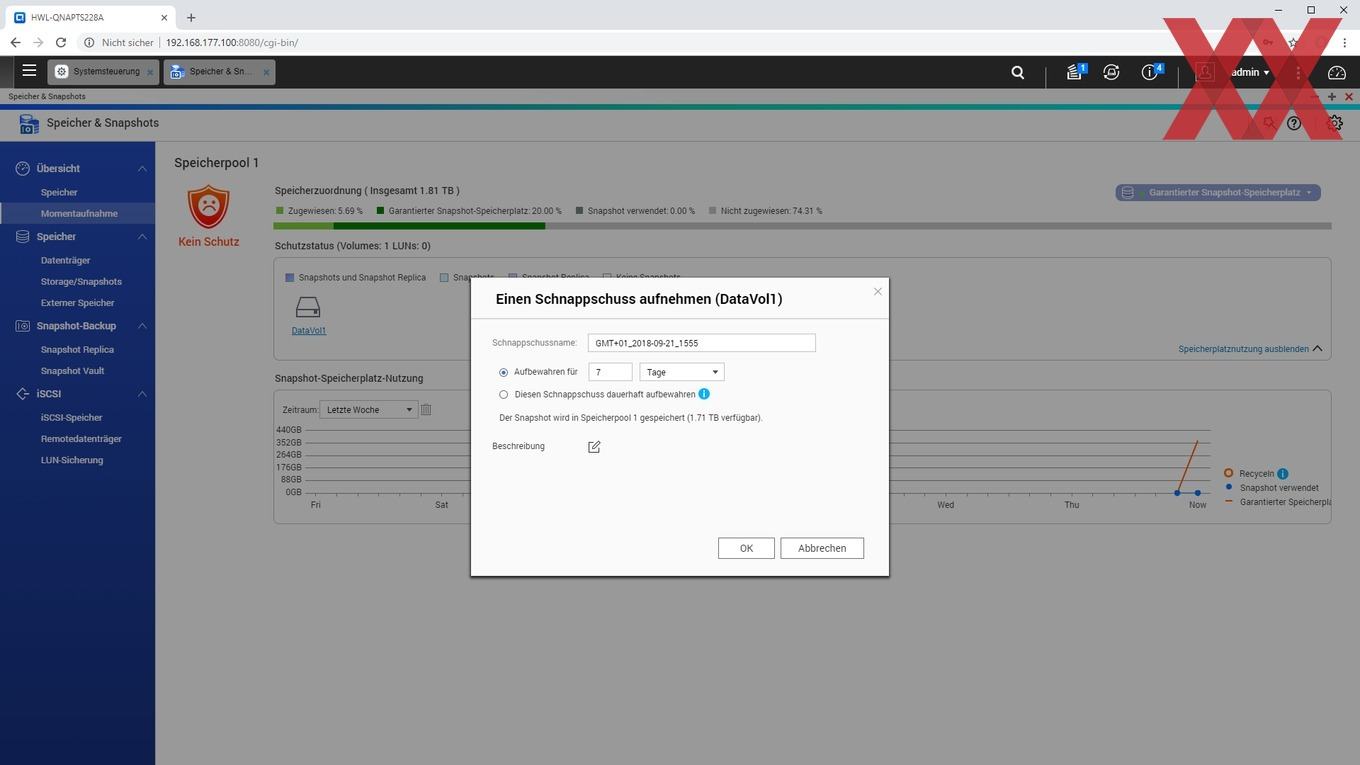Click the DataVol1 drive icon
The image size is (1360, 765).
click(308, 307)
